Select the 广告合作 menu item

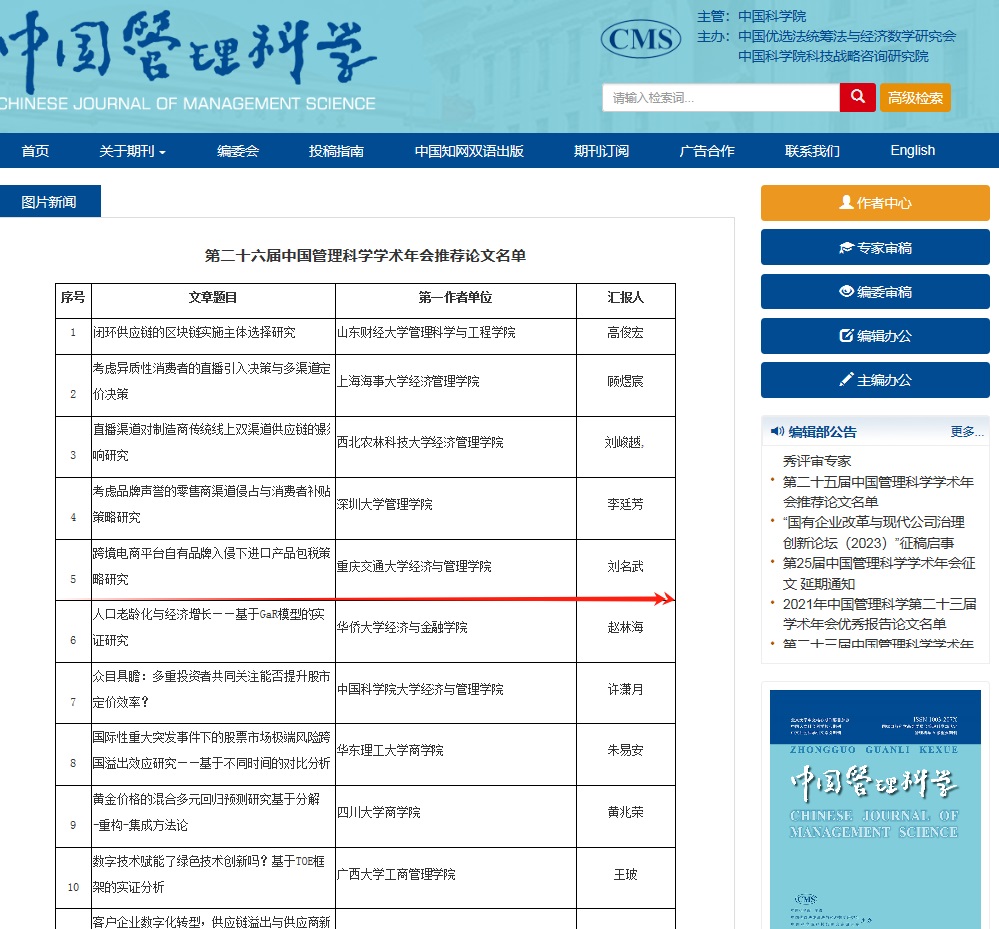click(707, 151)
